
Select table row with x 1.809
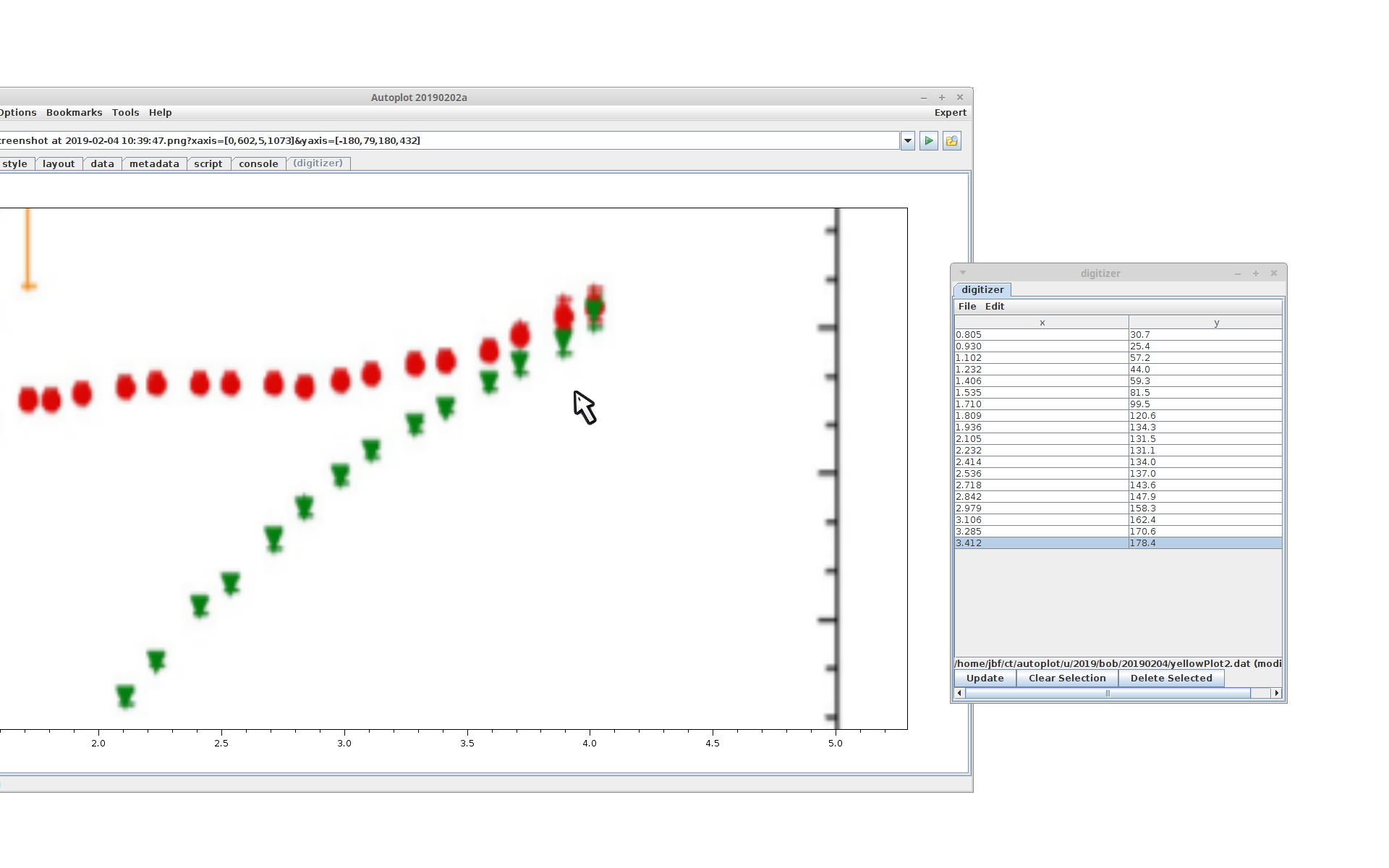coord(1118,416)
